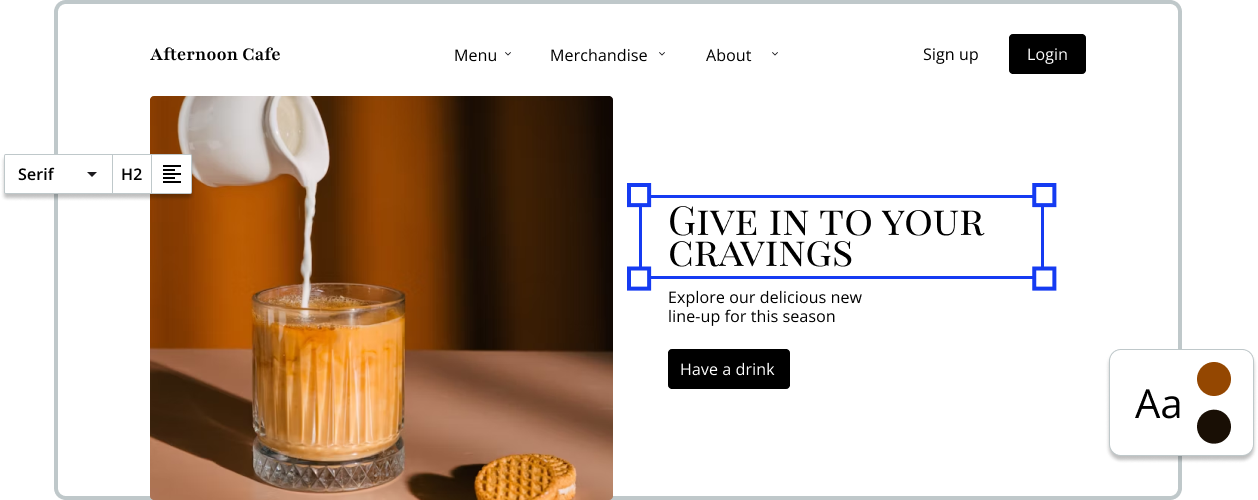Click the Aa typography preview
Image resolution: width=1258 pixels, height=500 pixels.
click(1158, 404)
